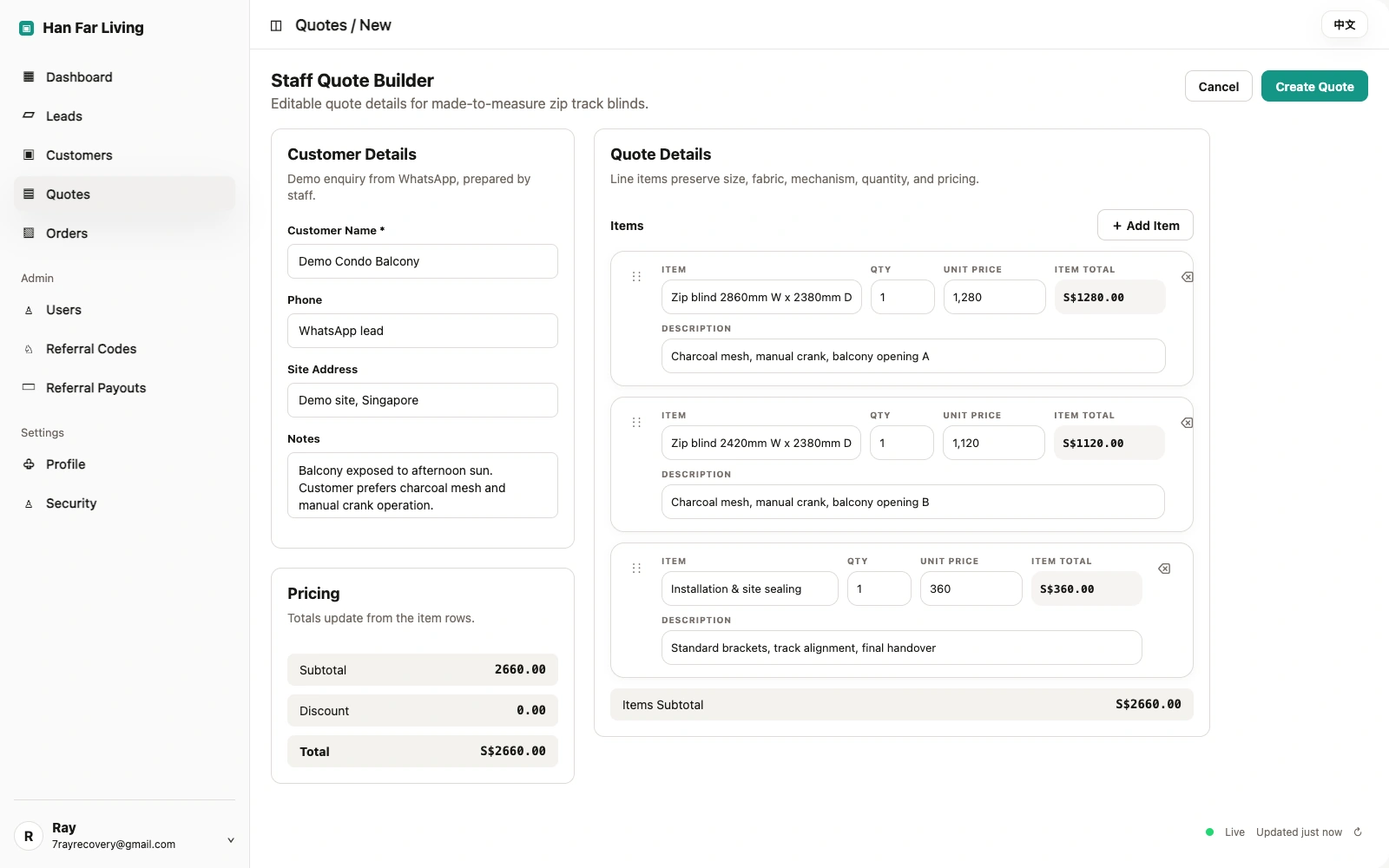Click the refresh icon next to Updated just now
The height and width of the screenshot is (868, 1389).
click(x=1358, y=832)
